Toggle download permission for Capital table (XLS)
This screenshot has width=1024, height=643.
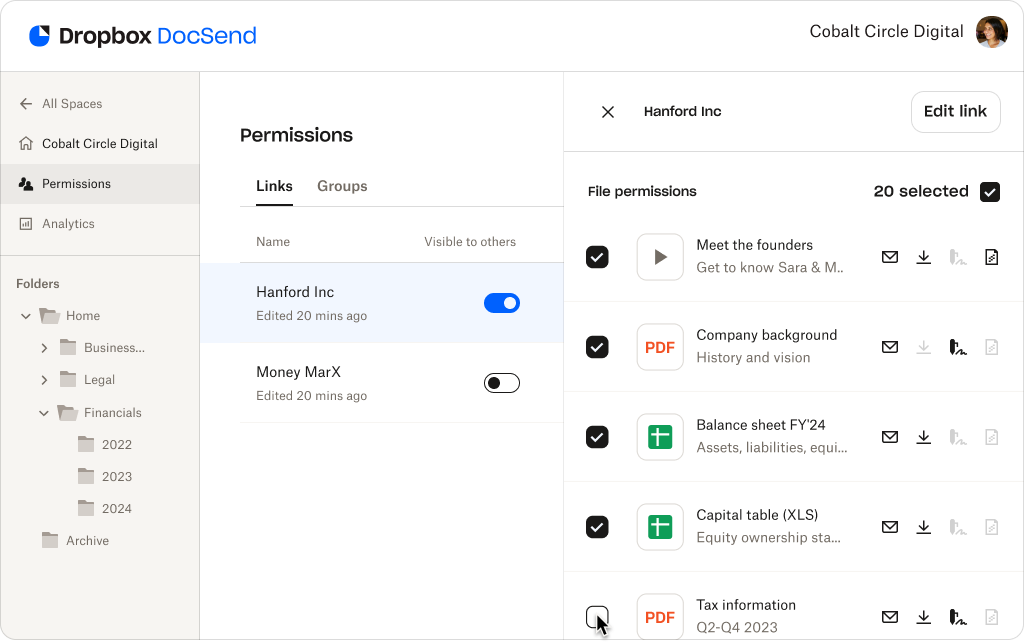click(x=923, y=527)
